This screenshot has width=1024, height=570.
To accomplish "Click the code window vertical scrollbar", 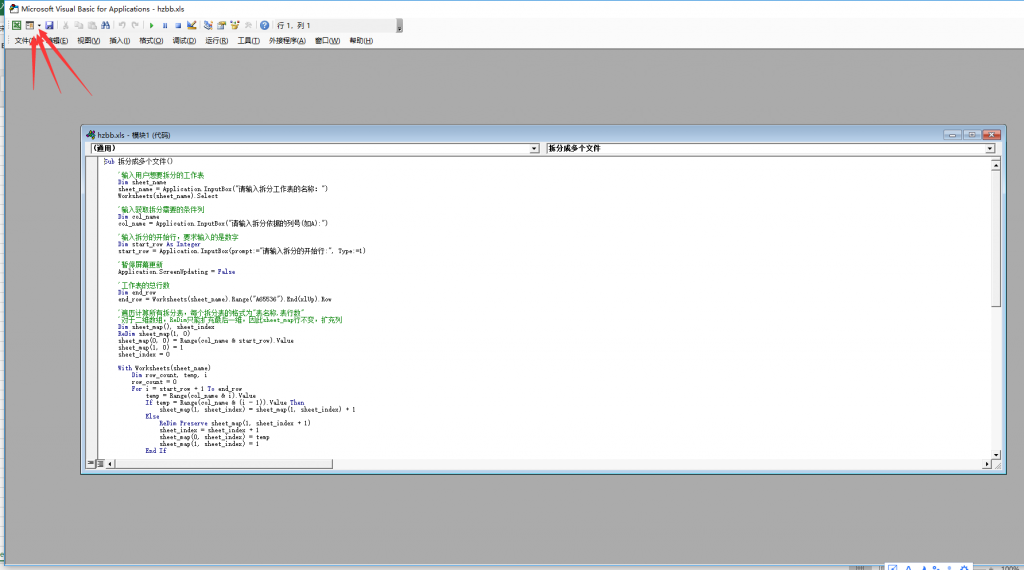I will click(995, 300).
